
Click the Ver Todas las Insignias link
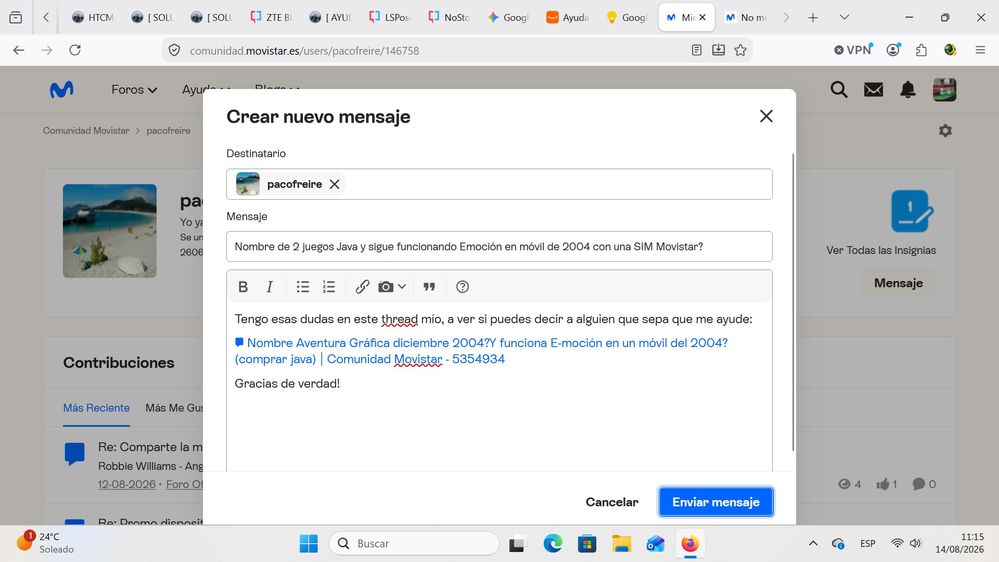[881, 250]
